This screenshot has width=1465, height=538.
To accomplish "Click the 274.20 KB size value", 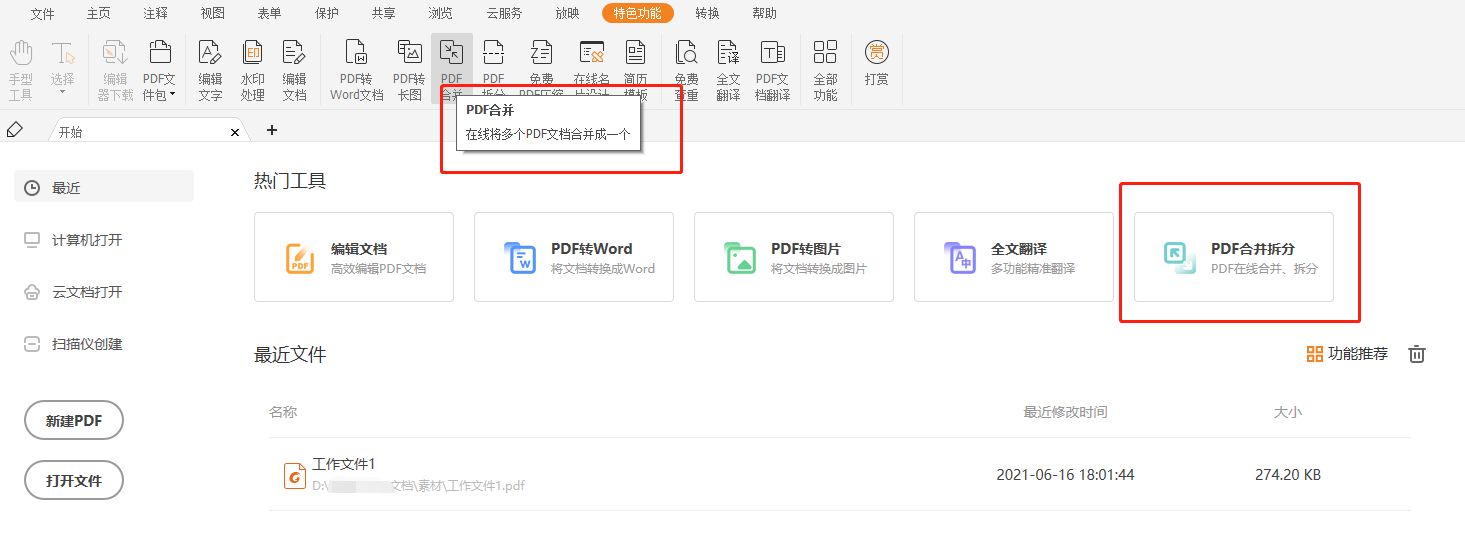I will (x=1288, y=475).
